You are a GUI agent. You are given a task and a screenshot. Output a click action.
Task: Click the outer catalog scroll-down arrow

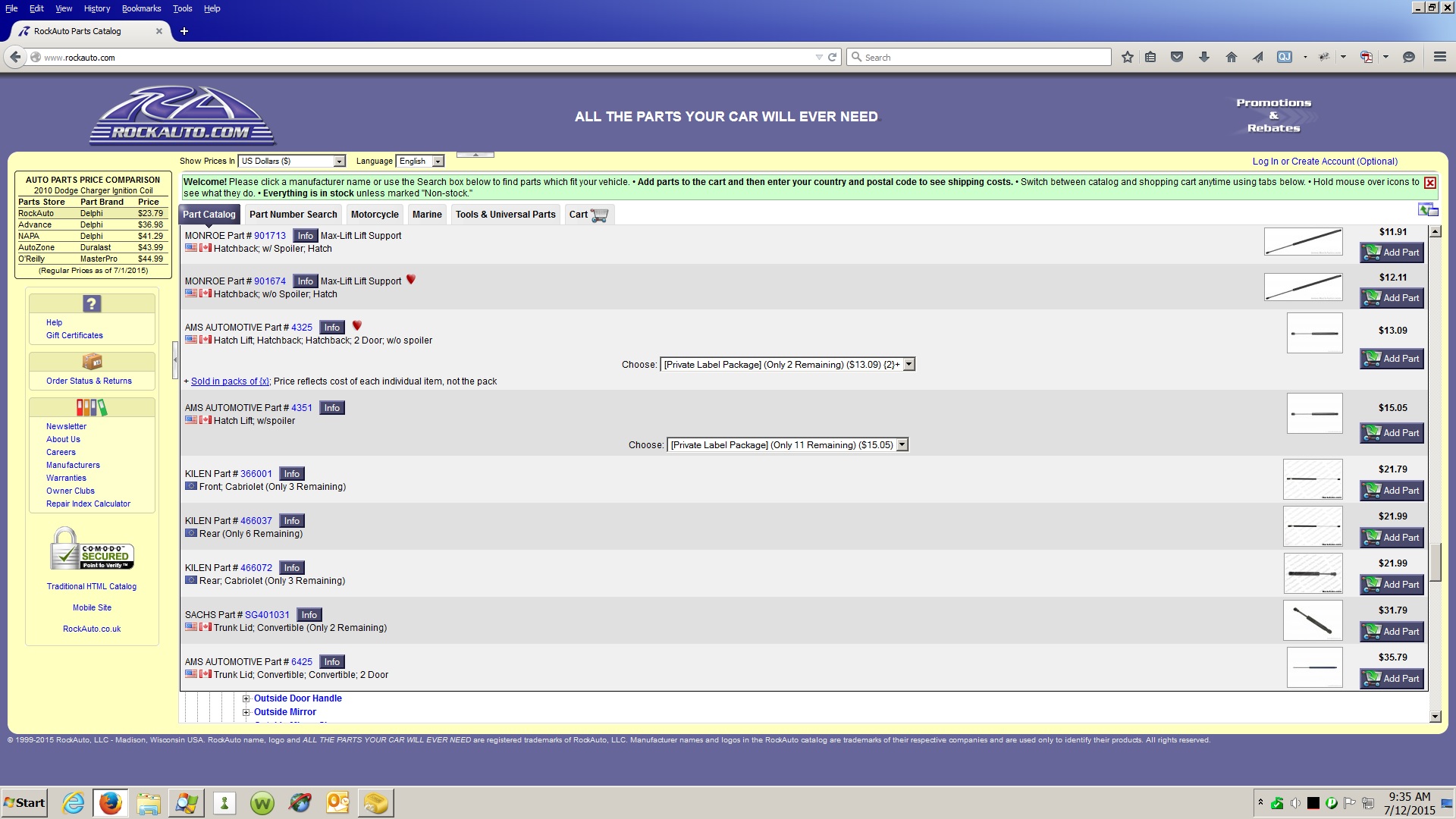pyautogui.click(x=1435, y=716)
